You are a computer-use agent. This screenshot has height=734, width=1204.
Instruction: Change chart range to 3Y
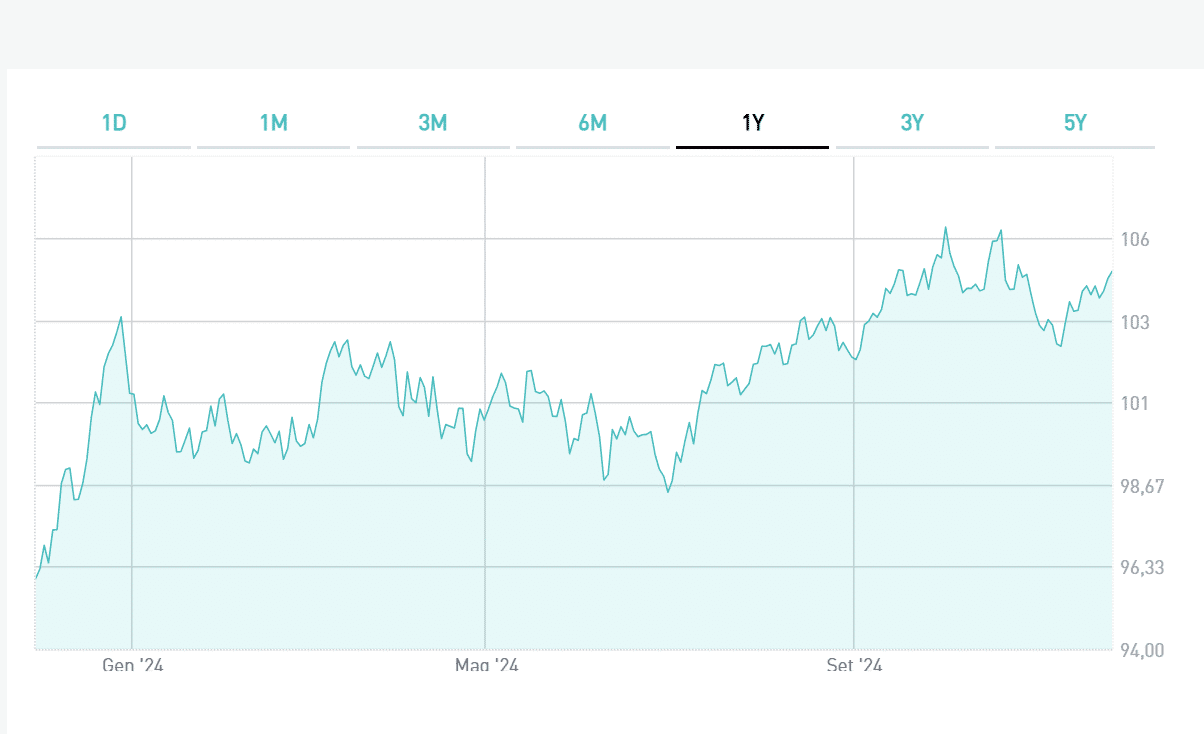tap(912, 124)
